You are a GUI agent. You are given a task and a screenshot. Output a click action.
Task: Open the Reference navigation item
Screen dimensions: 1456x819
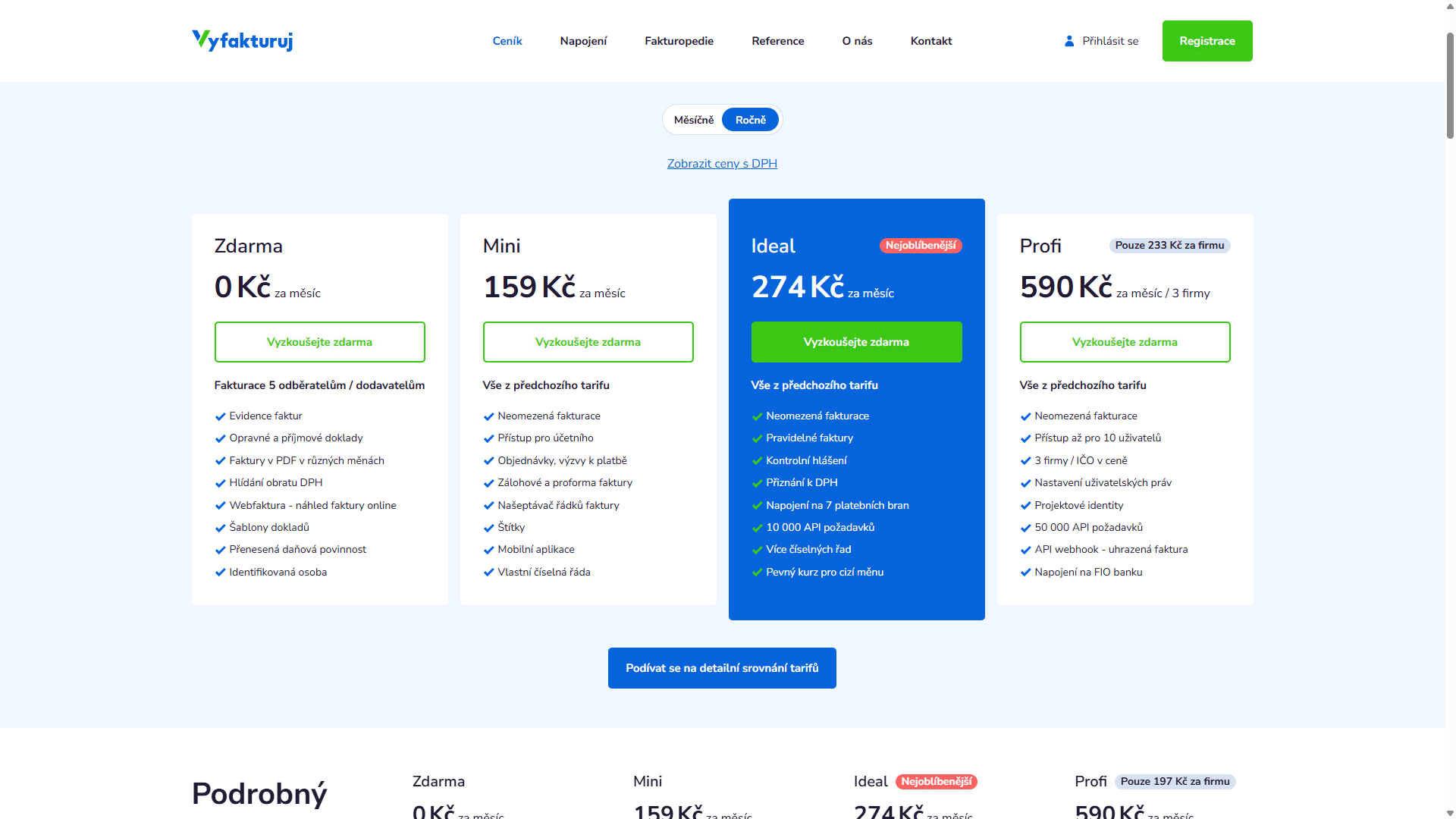point(778,41)
